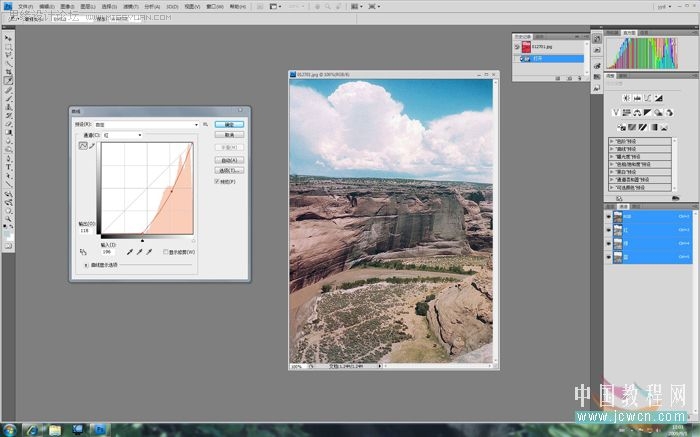
Task: Open the File menu in menu bar
Action: (x=25, y=7)
